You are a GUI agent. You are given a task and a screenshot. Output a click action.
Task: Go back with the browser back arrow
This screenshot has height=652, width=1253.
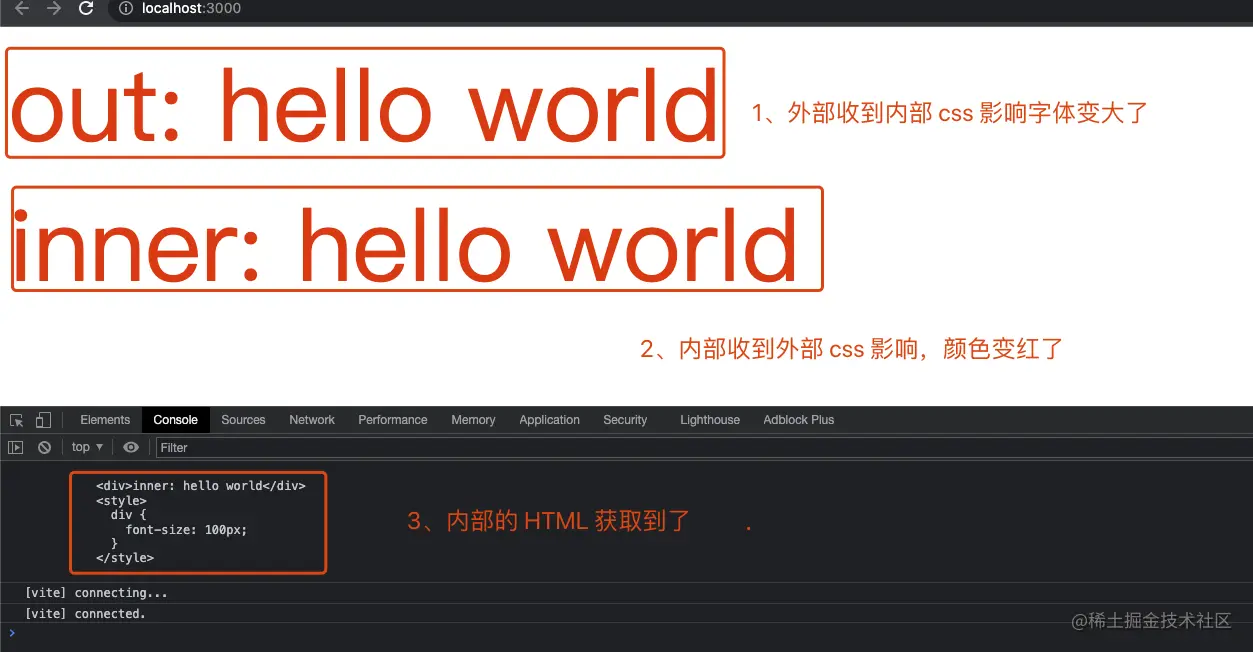[22, 8]
